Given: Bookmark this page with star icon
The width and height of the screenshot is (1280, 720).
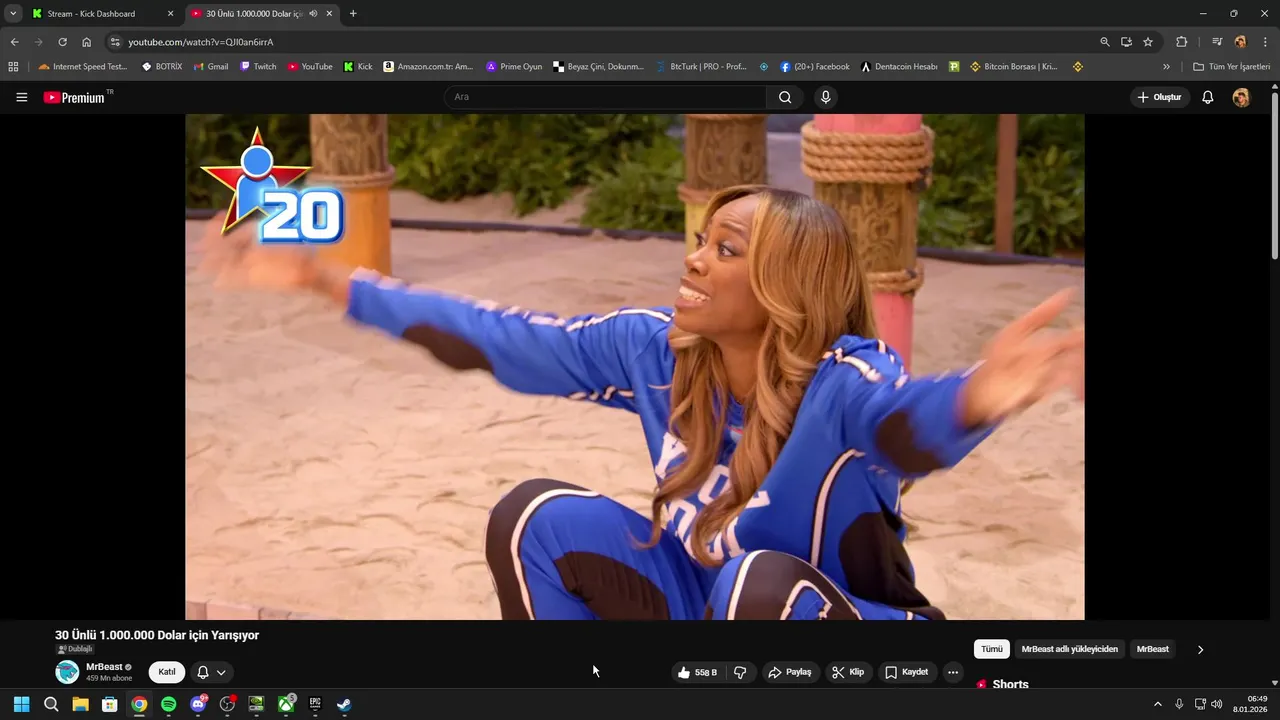Looking at the screenshot, I should tap(1148, 42).
